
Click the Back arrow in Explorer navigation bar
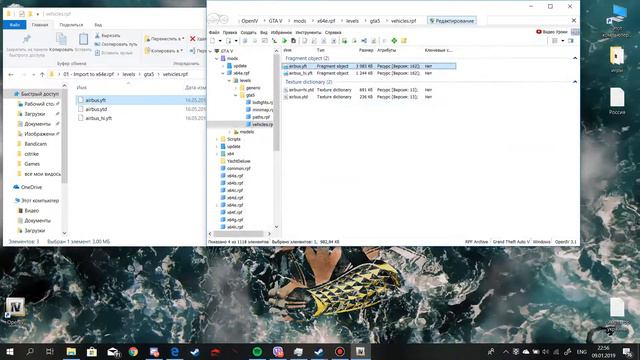[11, 74]
